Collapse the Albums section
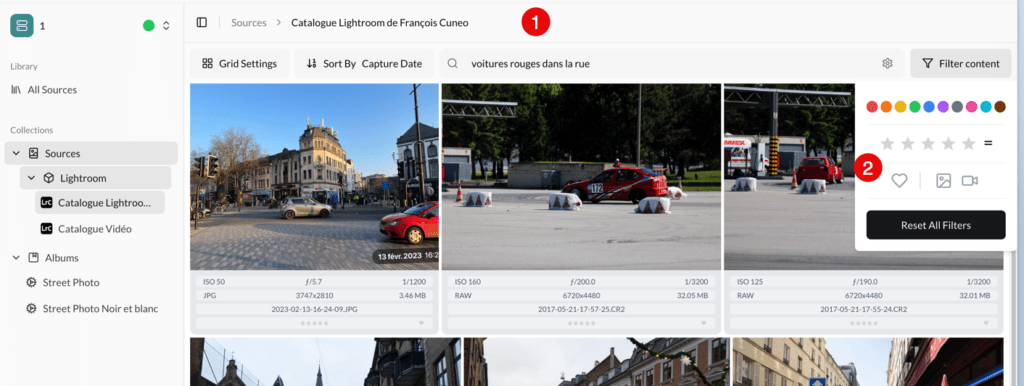This screenshot has height=386, width=1024. point(16,258)
